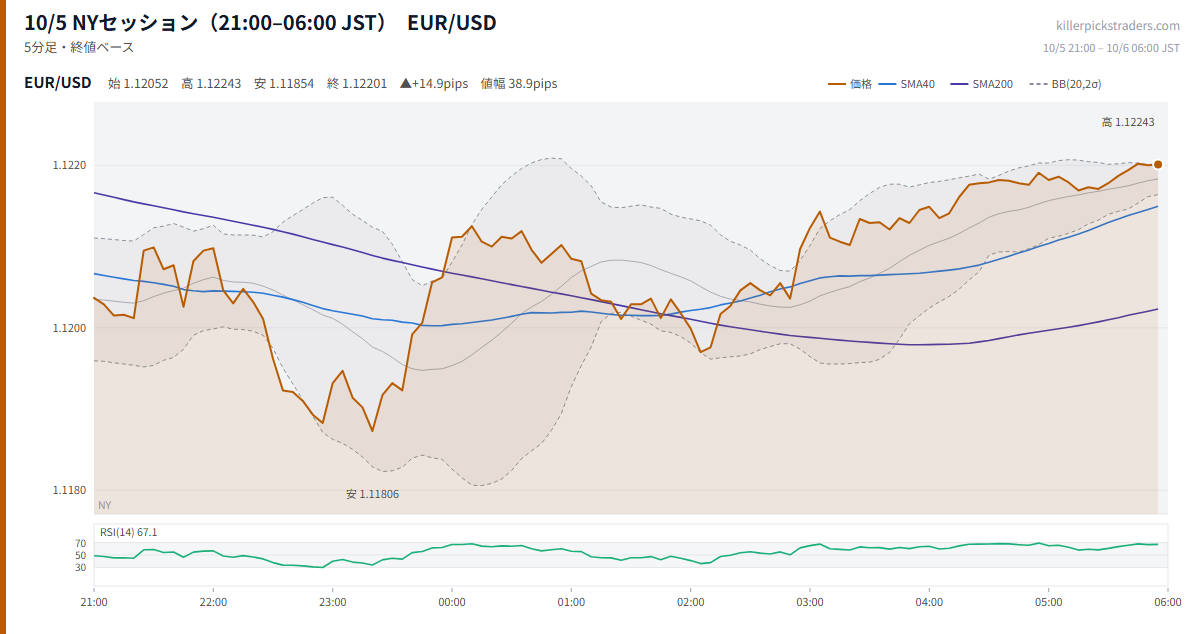Click the range value '値幅 38.9pips'
The image size is (1200, 634).
coord(519,84)
